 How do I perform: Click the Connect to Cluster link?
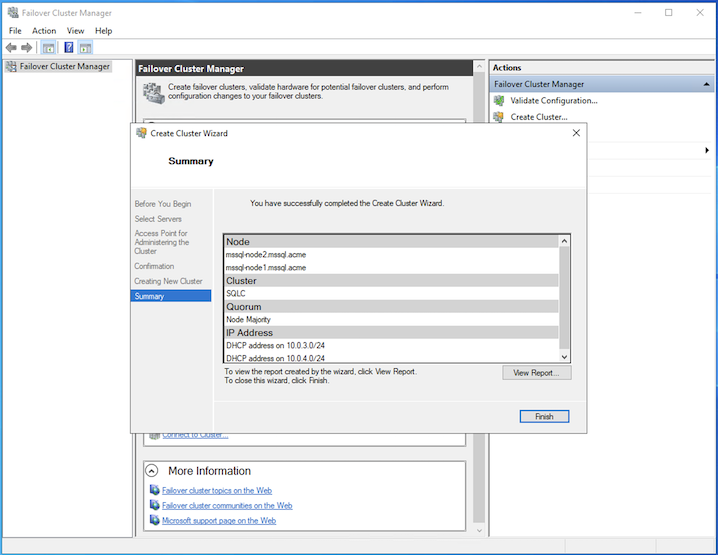pyautogui.click(x=195, y=435)
